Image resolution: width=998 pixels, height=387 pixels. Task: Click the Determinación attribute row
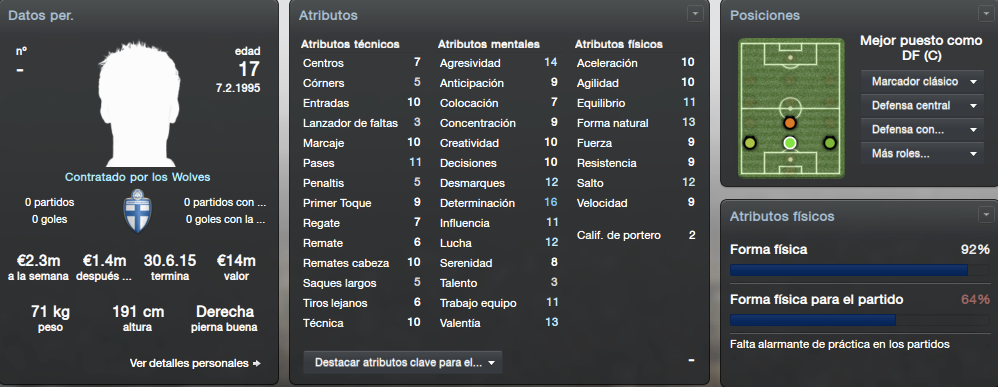click(498, 203)
